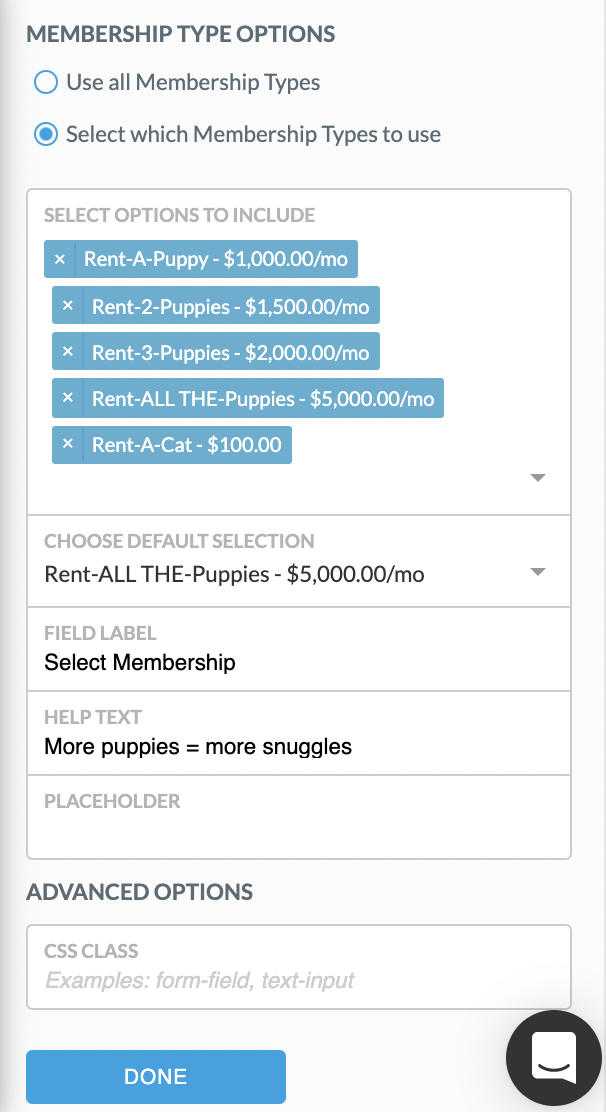Remove the Rent-3-Puppies option tag
The image size is (606, 1112).
point(68,352)
